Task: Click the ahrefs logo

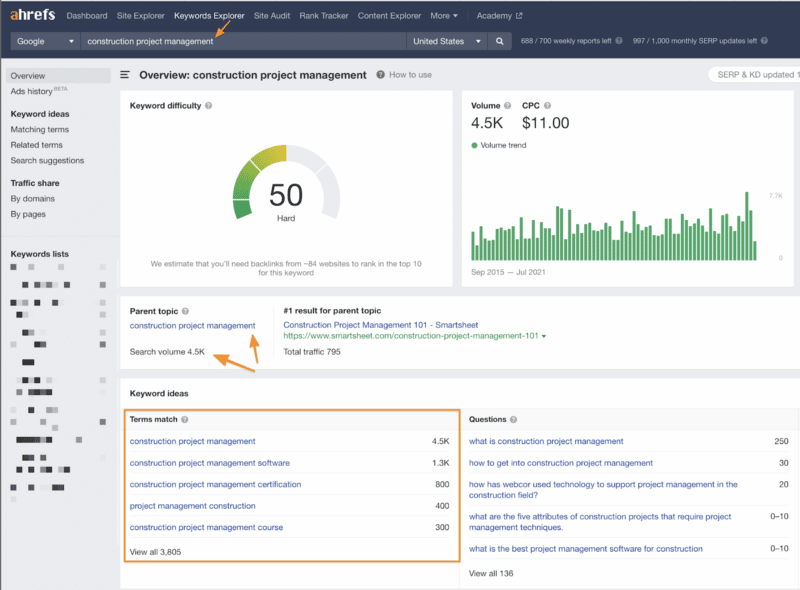Action: click(32, 15)
